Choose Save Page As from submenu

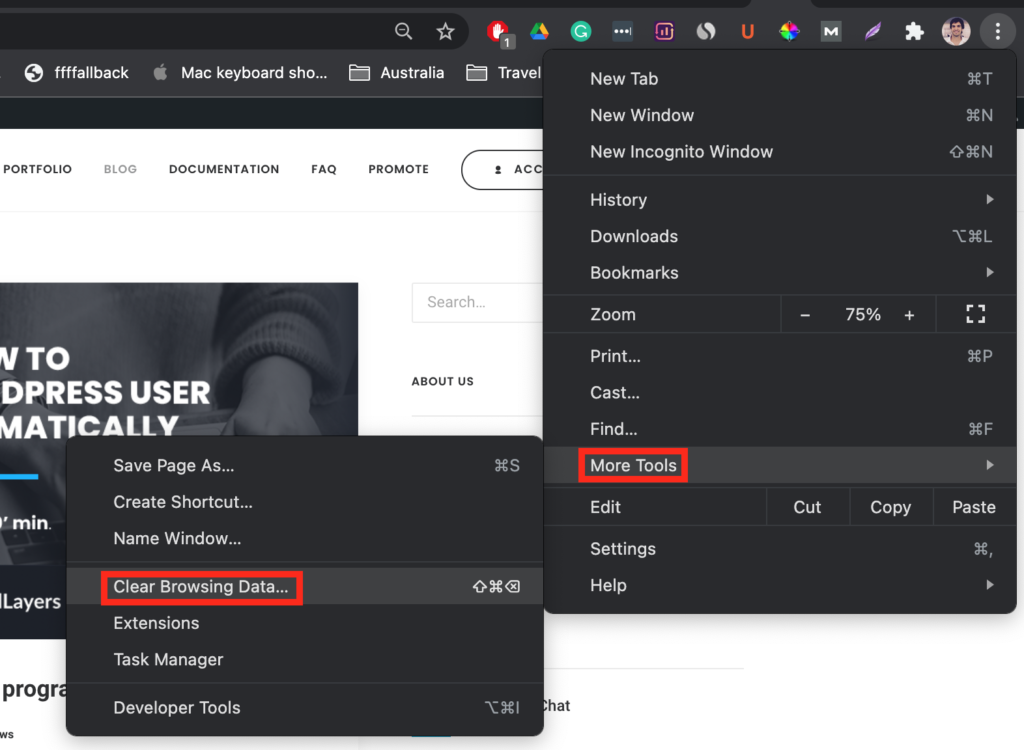tap(305, 465)
